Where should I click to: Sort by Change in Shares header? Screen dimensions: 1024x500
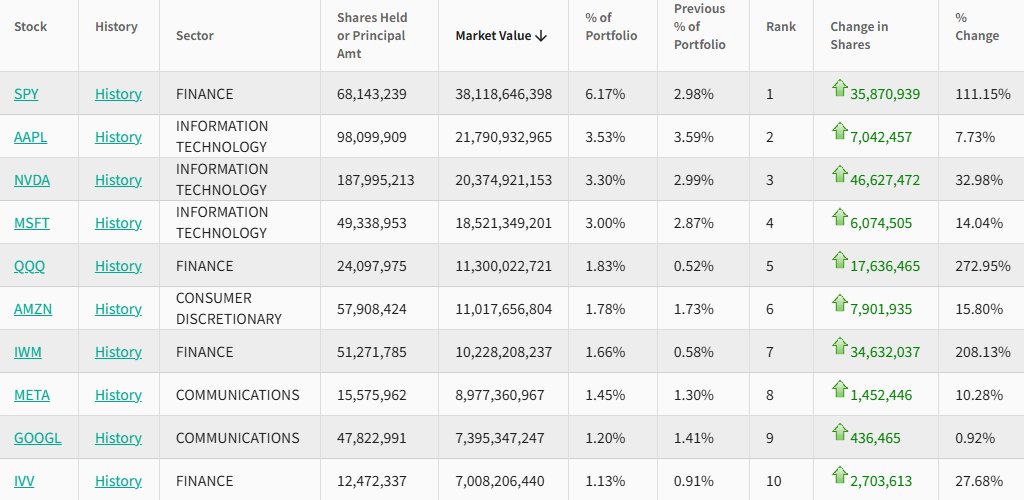click(x=857, y=36)
